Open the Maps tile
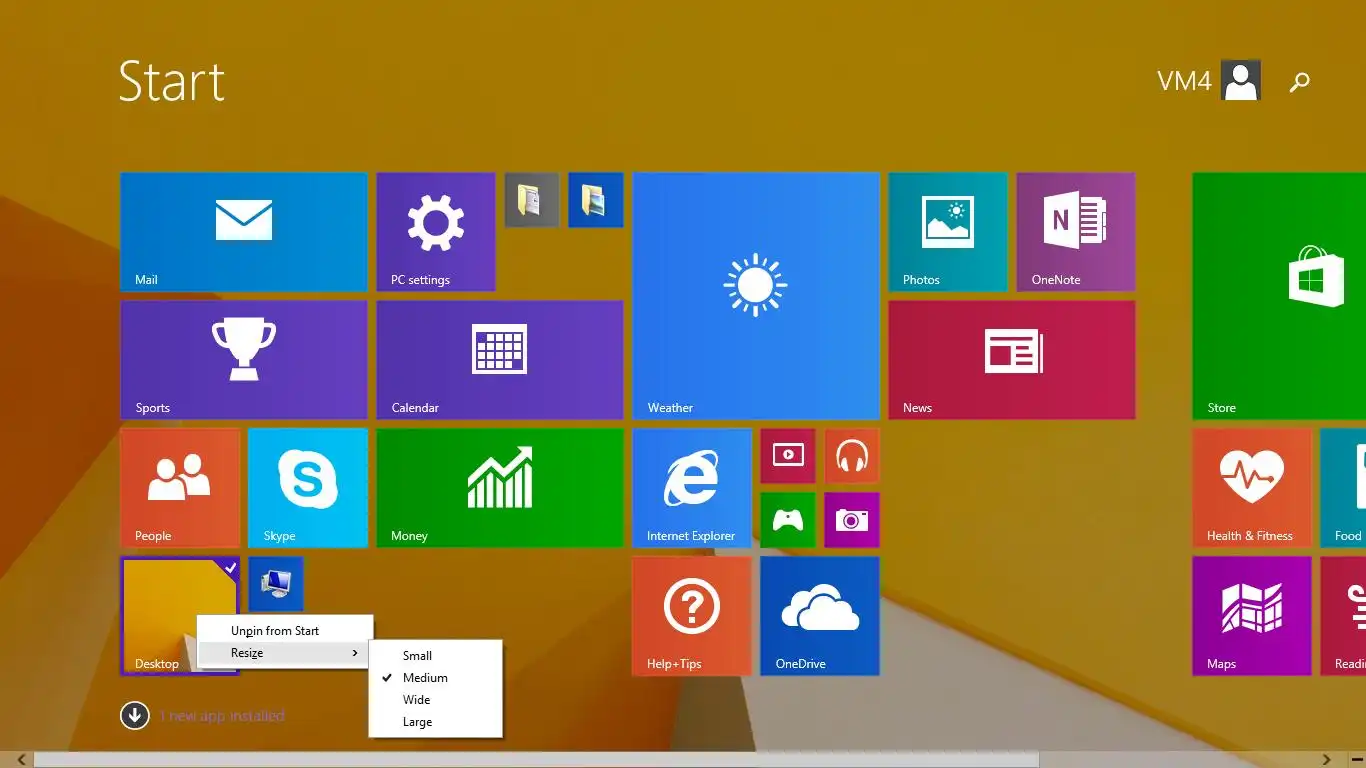This screenshot has height=768, width=1366. 1252,616
